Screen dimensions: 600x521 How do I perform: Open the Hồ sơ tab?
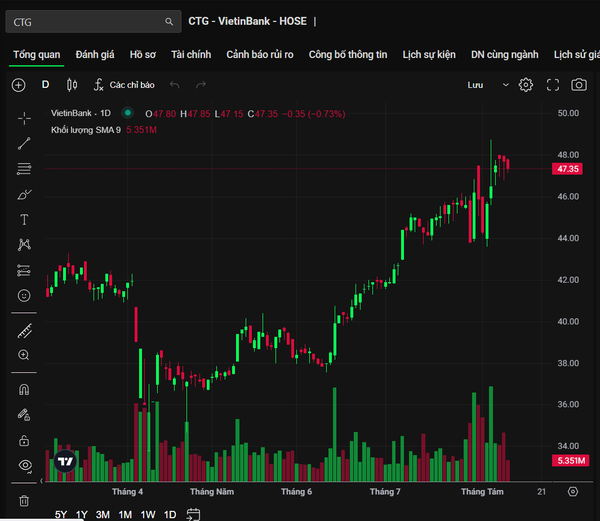click(143, 55)
